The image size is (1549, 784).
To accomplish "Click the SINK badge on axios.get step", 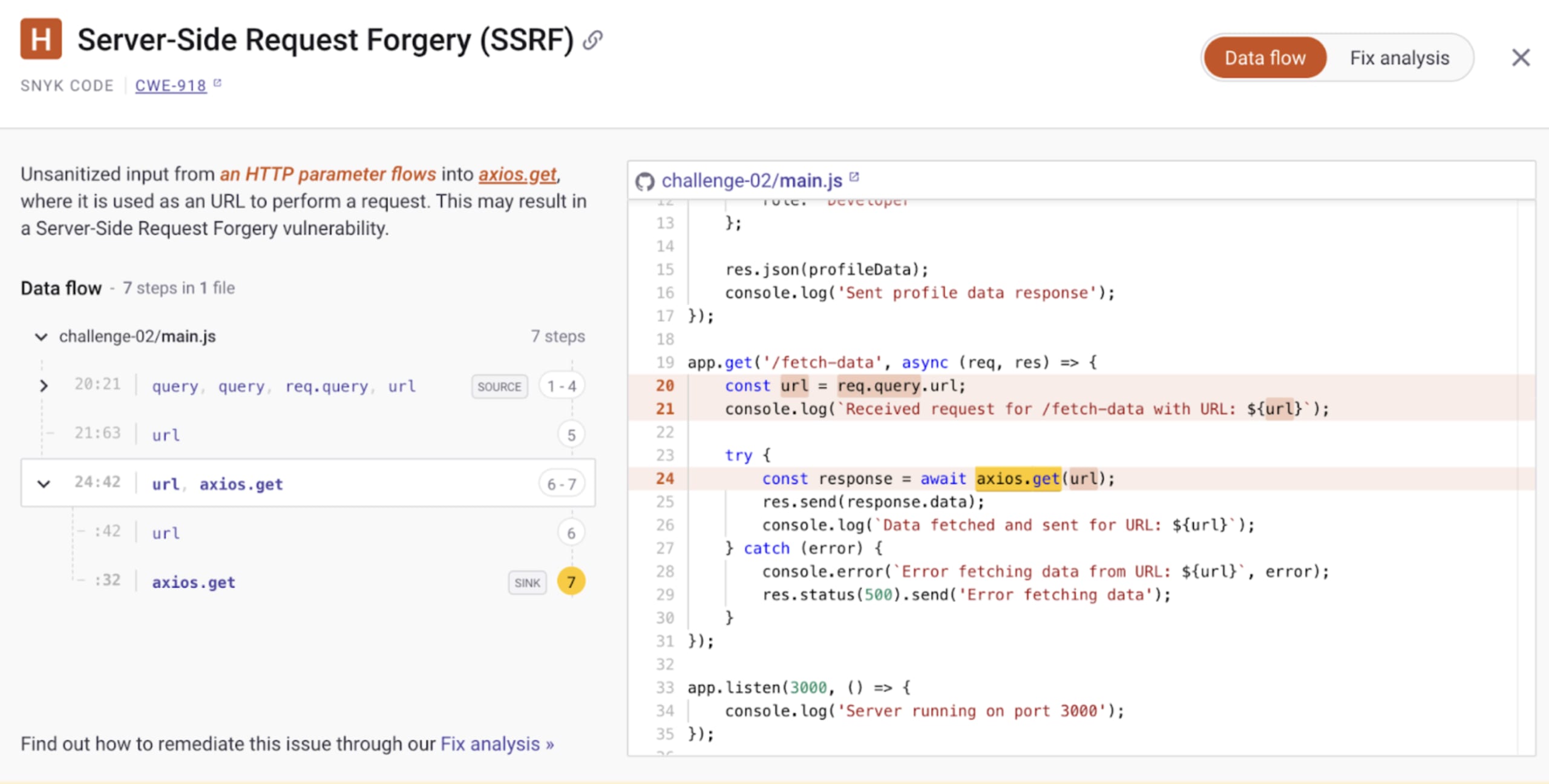I will (527, 583).
